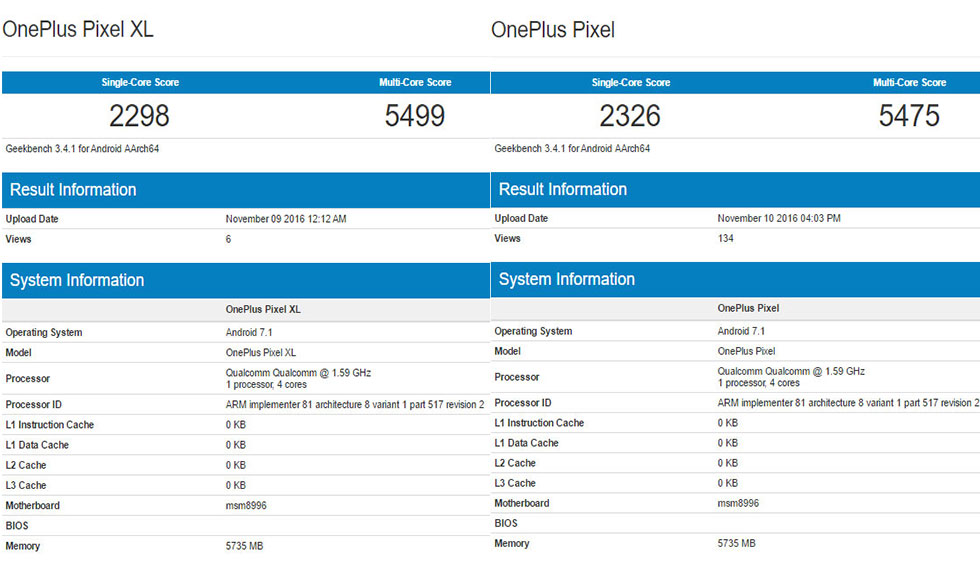Click the views count 134
Viewport: 980px width, 584px height.
(726, 238)
